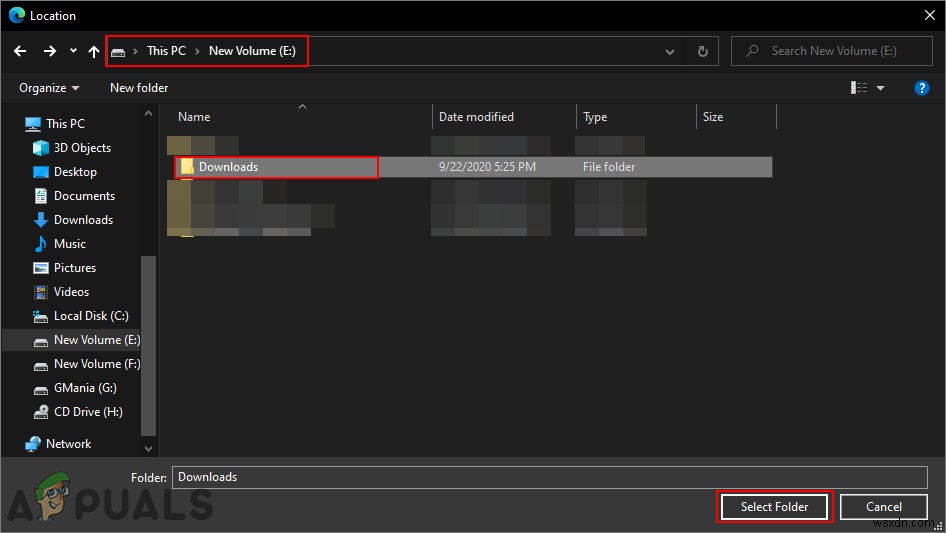Viewport: 946px width, 533px height.
Task: Open New Volume (F:) in sidebar
Action: coord(97,364)
